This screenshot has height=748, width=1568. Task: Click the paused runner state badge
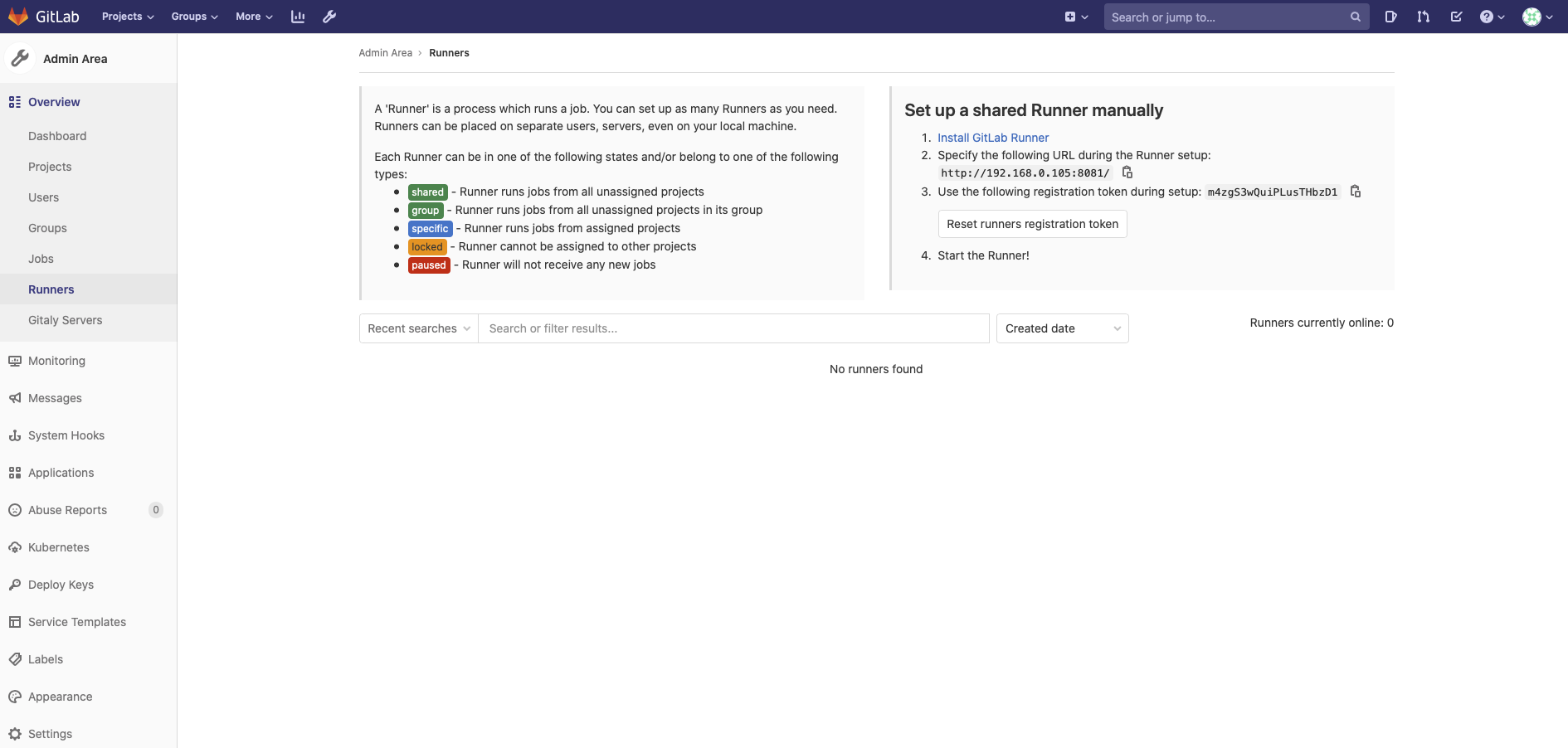click(429, 265)
